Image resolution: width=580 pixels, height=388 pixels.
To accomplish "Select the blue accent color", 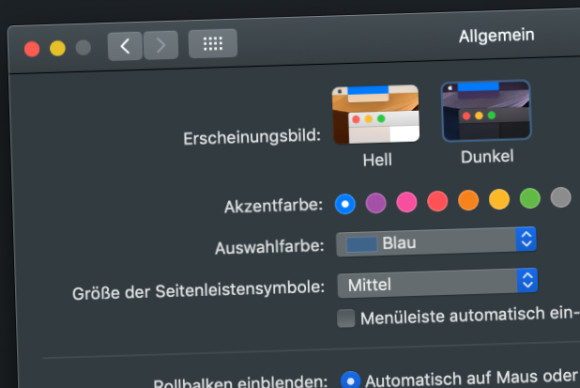I will (x=345, y=204).
